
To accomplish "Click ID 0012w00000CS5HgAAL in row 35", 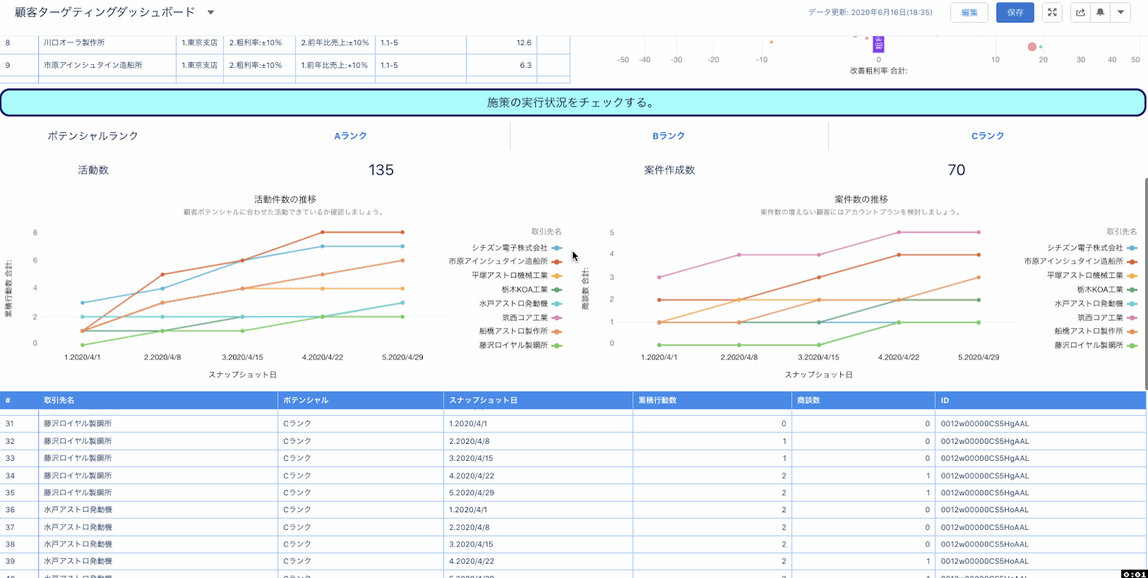I will pos(985,493).
